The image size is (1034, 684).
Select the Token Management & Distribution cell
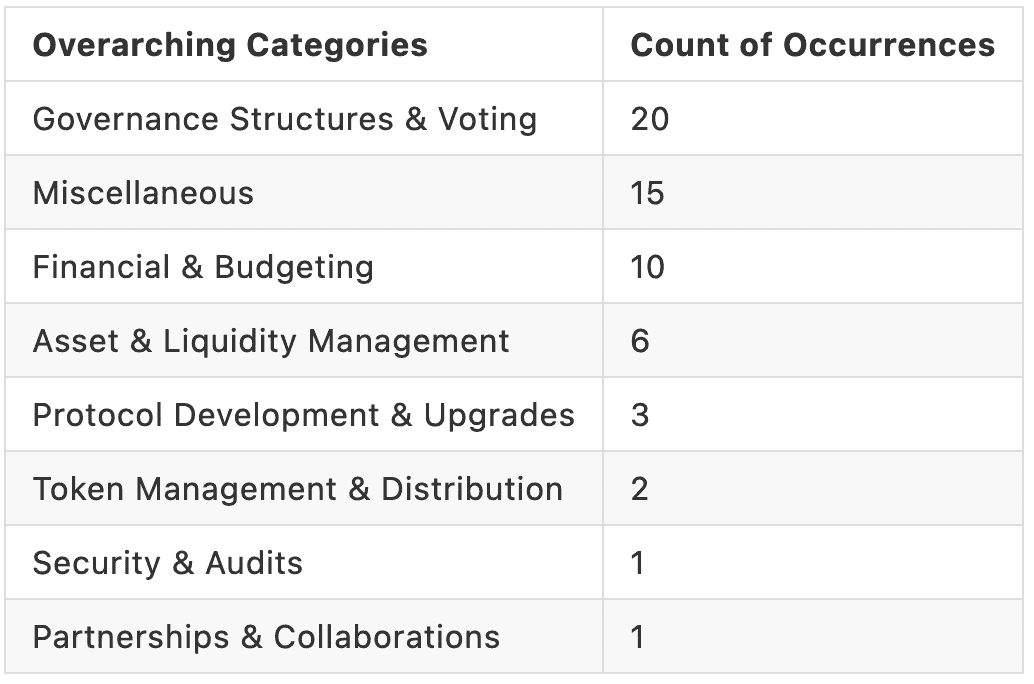pos(297,489)
